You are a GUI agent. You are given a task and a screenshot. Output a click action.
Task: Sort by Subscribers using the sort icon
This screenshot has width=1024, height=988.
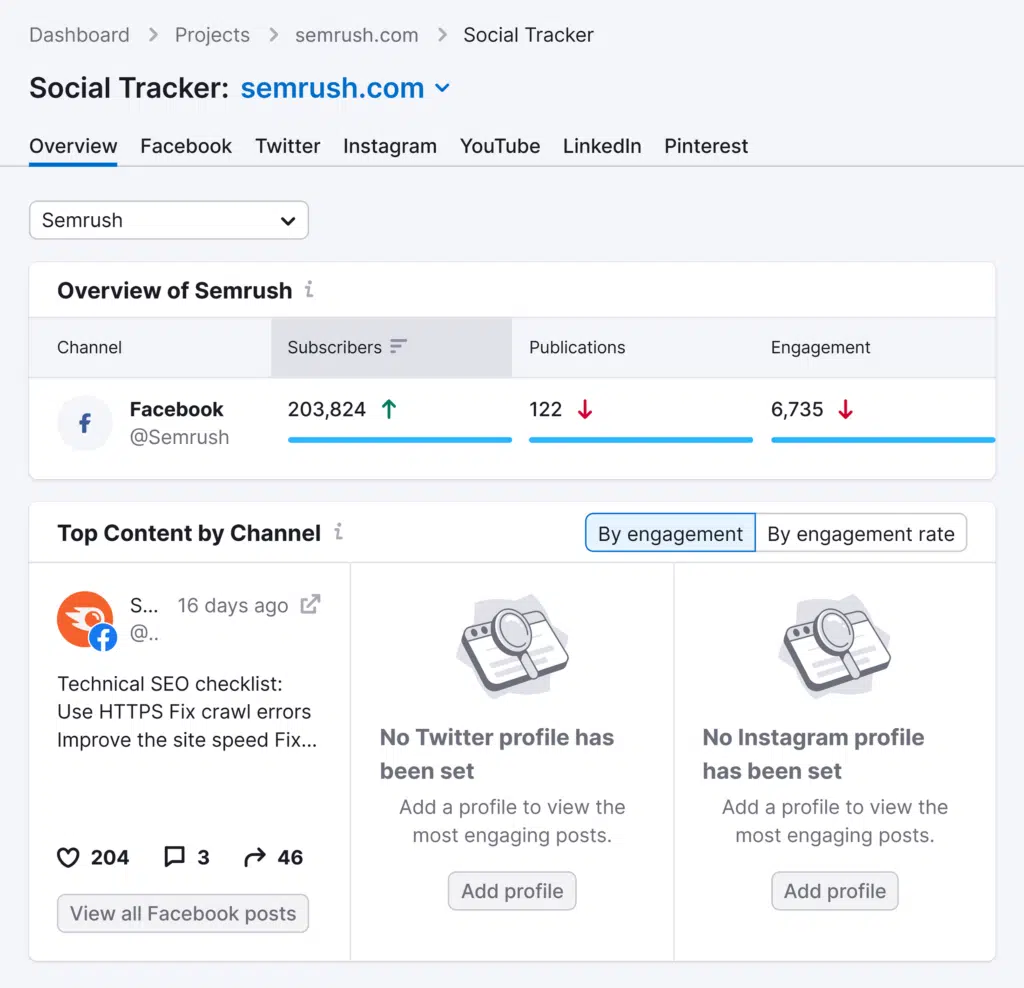coord(399,347)
